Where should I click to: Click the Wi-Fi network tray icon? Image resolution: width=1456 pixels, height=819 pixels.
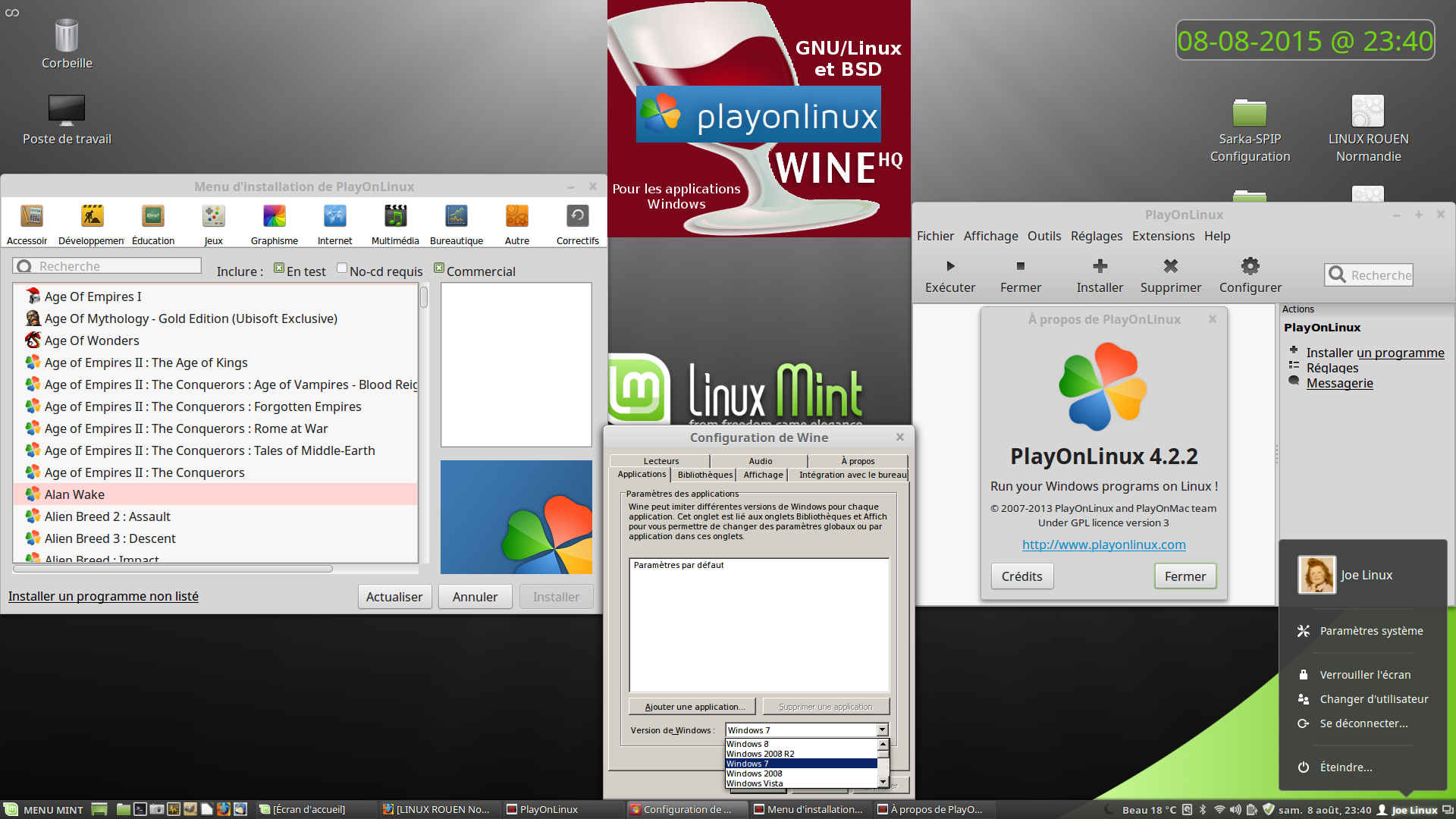point(1219,810)
